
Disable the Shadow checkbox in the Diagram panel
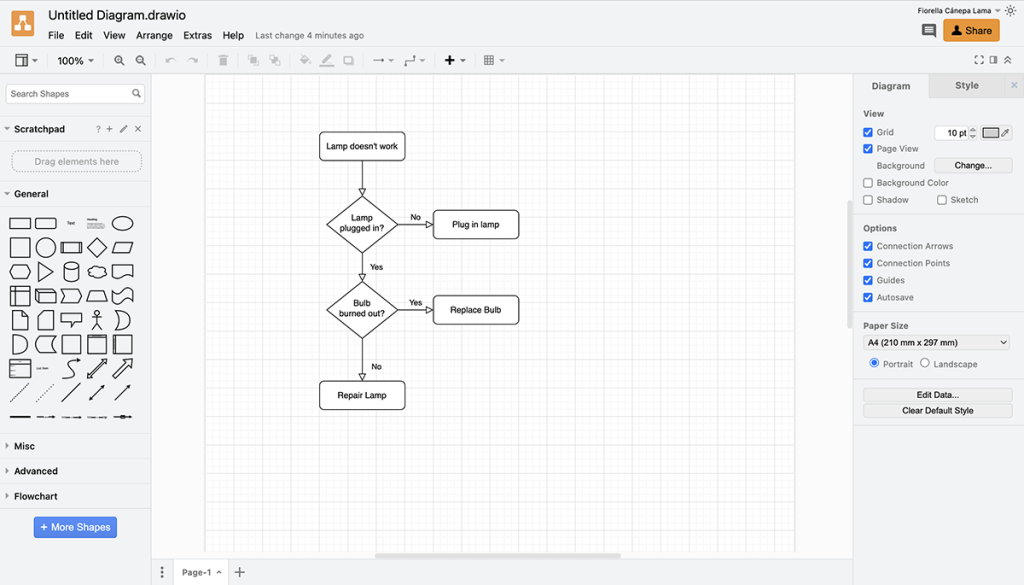click(x=868, y=200)
